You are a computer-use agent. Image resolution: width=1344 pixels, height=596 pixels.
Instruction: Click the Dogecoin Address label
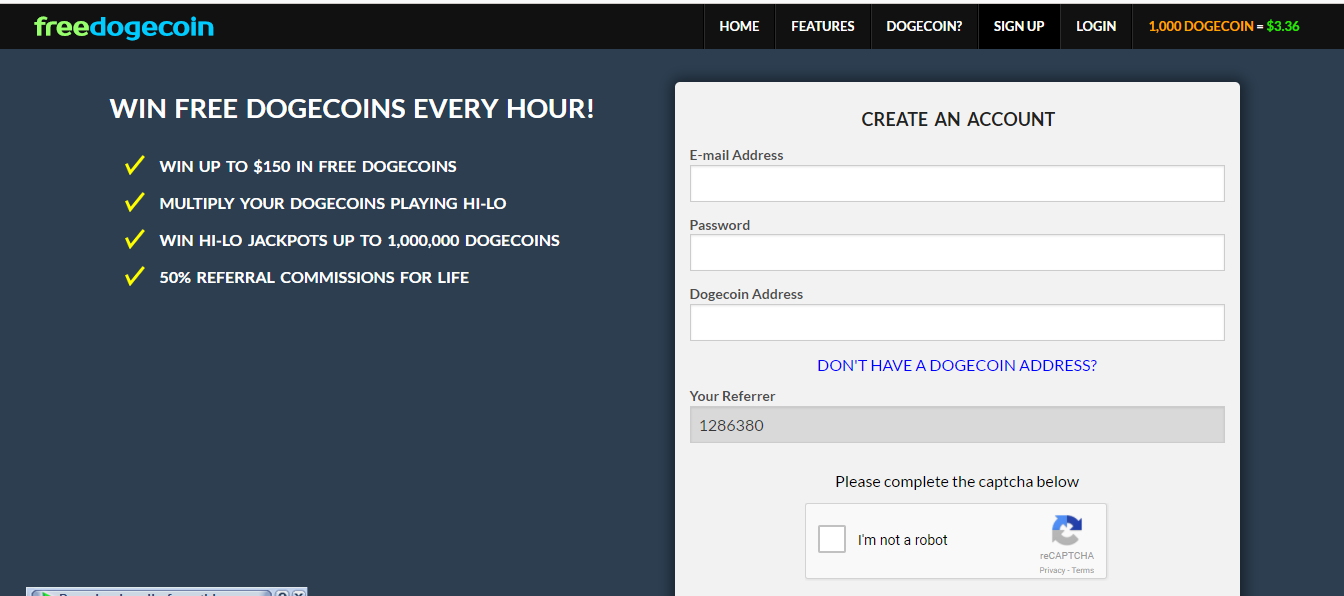[746, 294]
